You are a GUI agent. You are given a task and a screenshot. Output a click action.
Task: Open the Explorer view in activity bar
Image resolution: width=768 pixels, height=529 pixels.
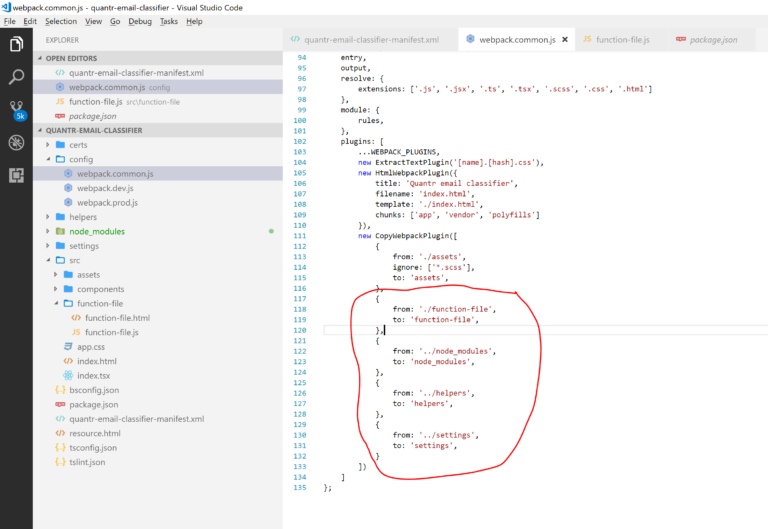(16, 44)
